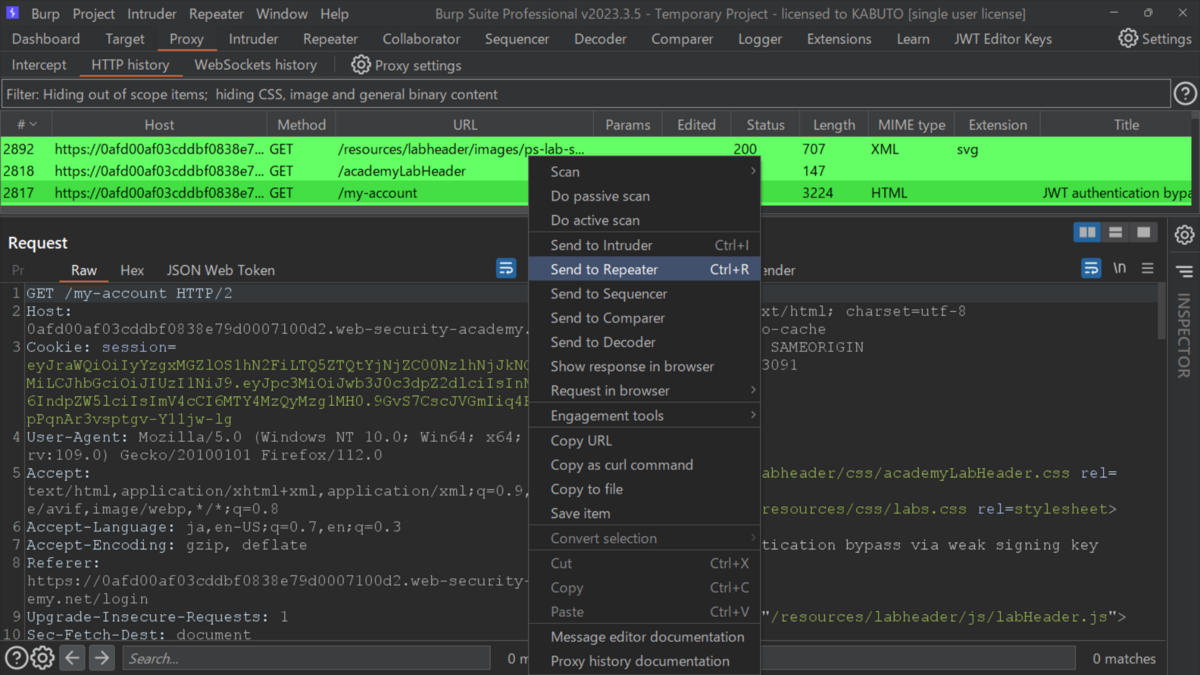Open the WebSockets history sub-tab
Viewport: 1200px width, 675px height.
pos(255,65)
